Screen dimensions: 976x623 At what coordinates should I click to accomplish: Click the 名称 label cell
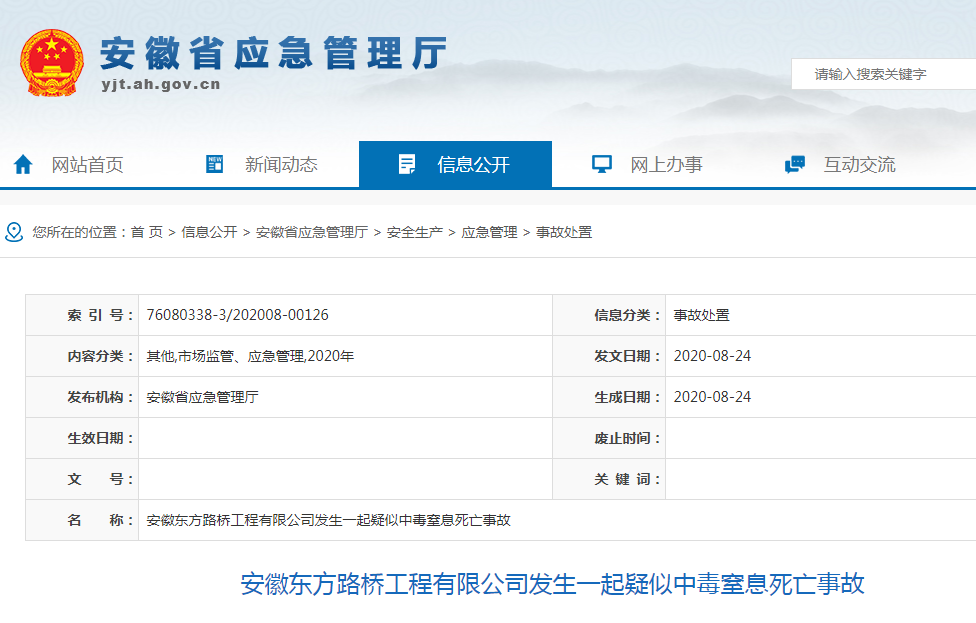tap(82, 520)
